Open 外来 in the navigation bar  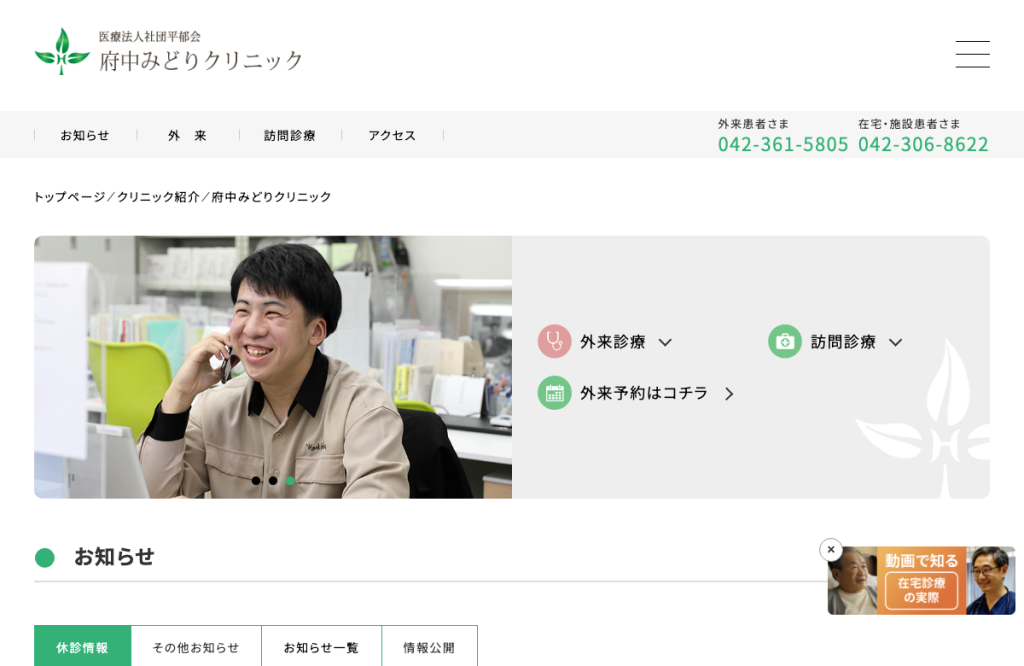[x=187, y=135]
